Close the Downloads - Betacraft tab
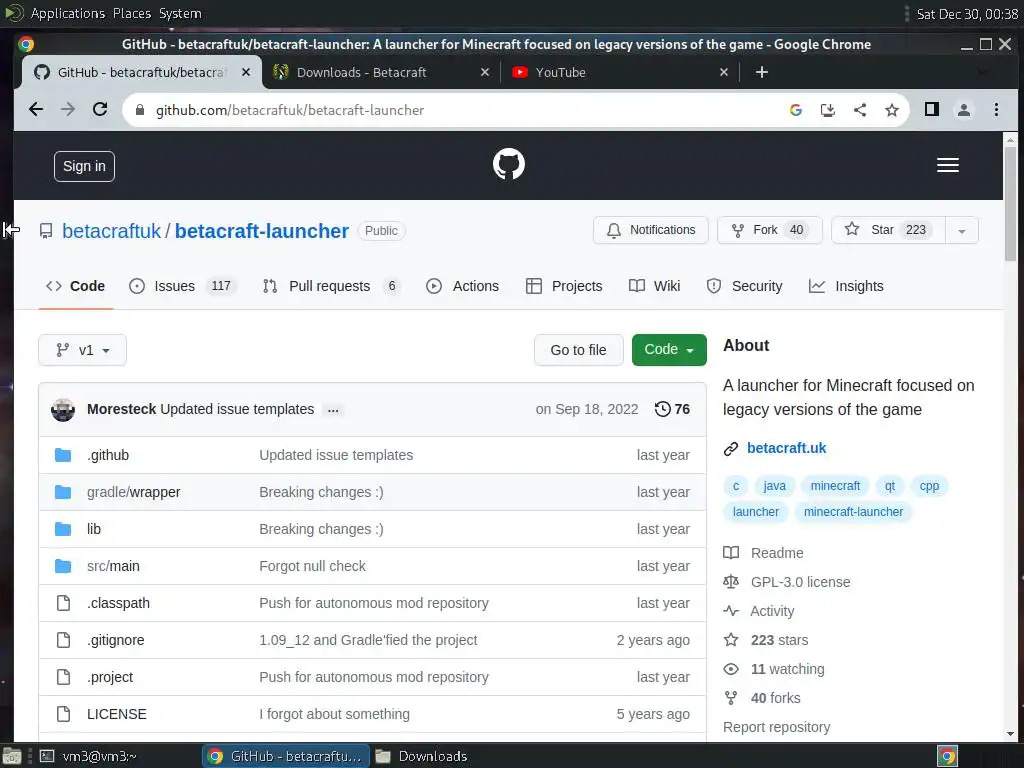This screenshot has width=1024, height=768. pos(485,72)
